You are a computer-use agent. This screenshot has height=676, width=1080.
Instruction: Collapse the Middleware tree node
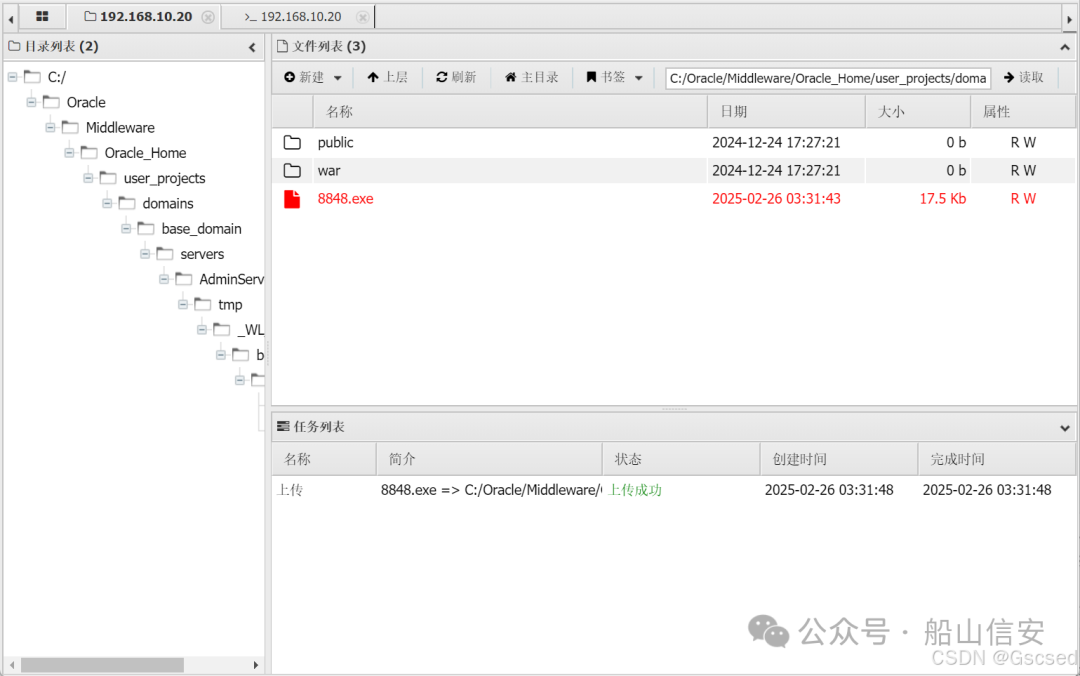click(x=50, y=127)
